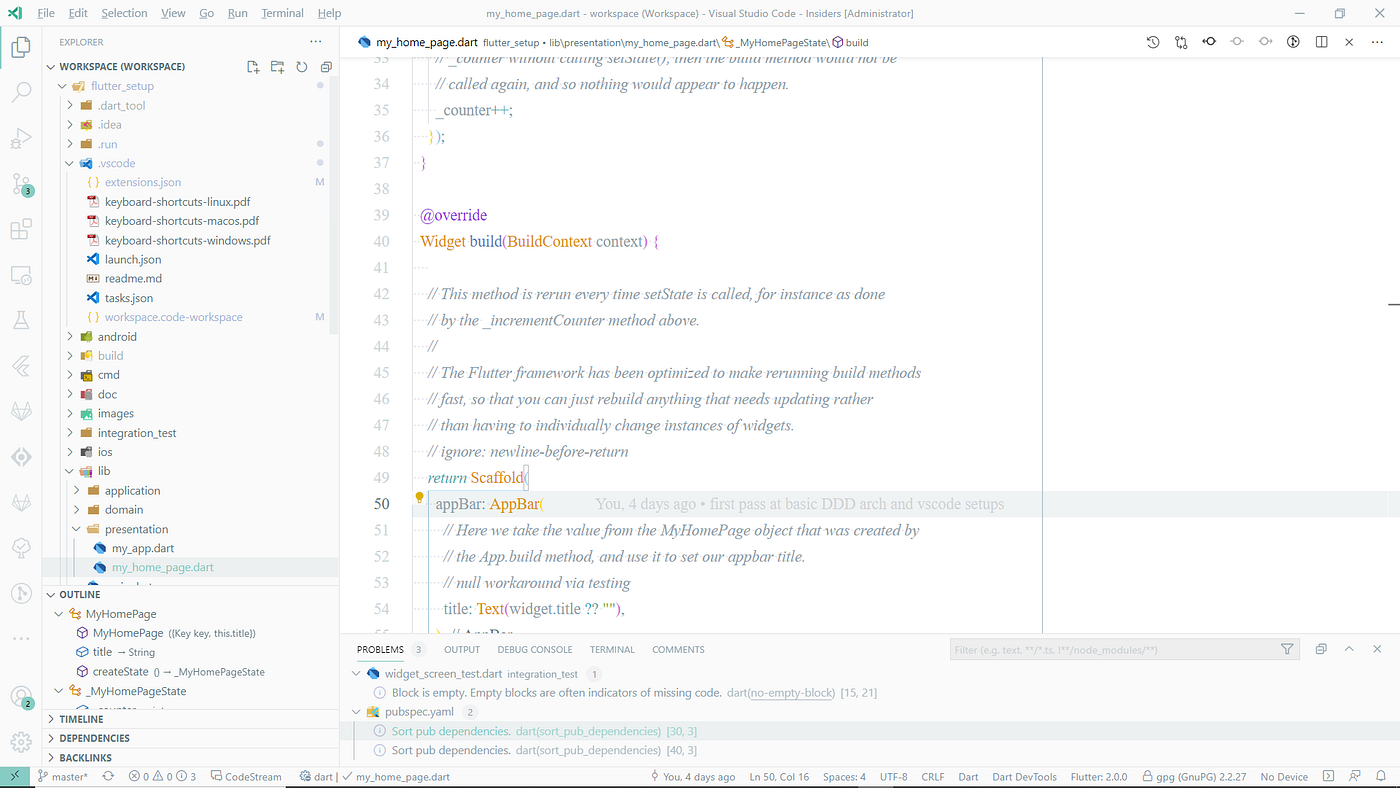1400x788 pixels.
Task: Switch to the TERMINAL tab
Action: 611,649
